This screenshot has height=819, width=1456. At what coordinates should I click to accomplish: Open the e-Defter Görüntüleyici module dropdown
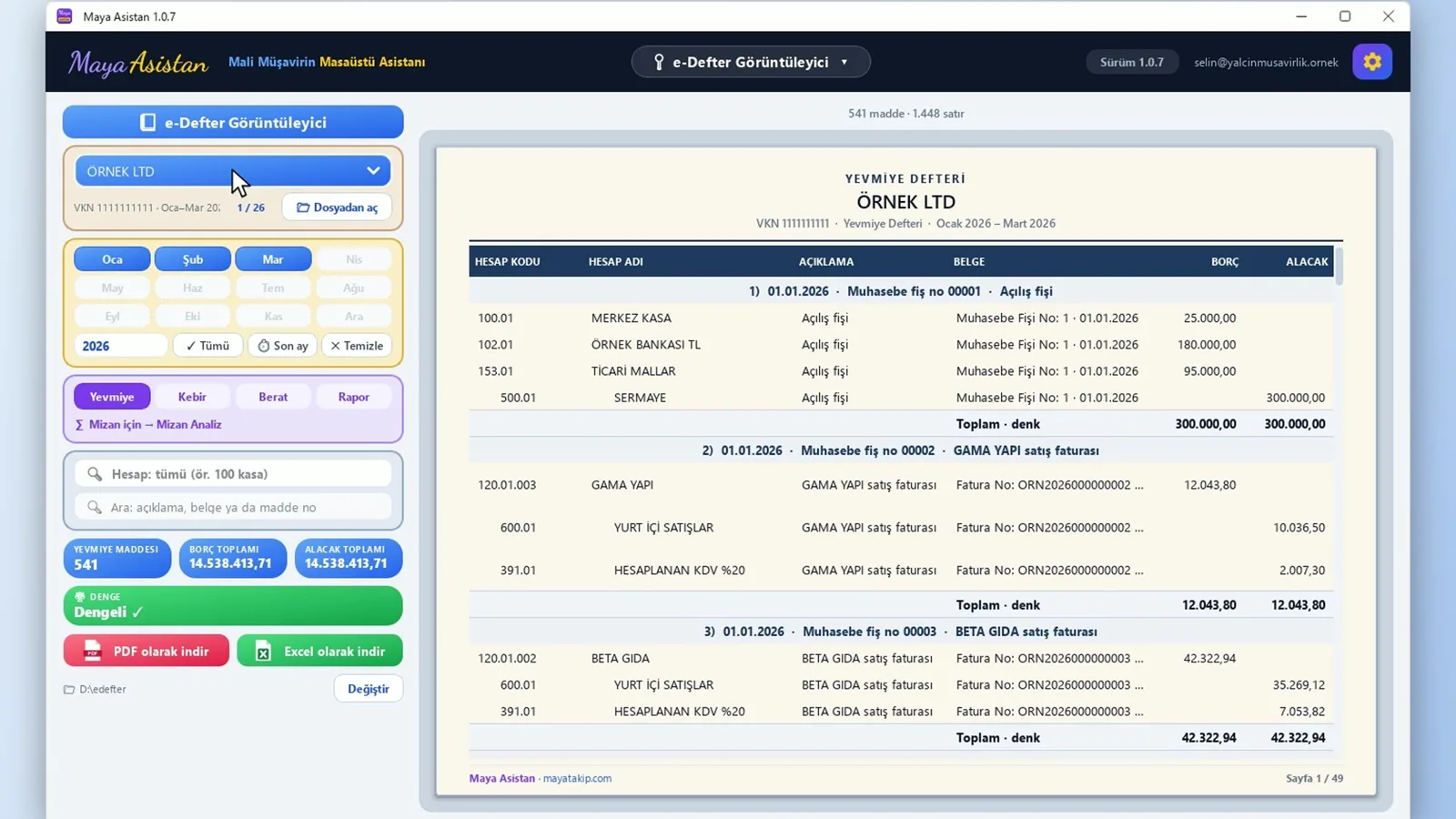click(x=751, y=62)
